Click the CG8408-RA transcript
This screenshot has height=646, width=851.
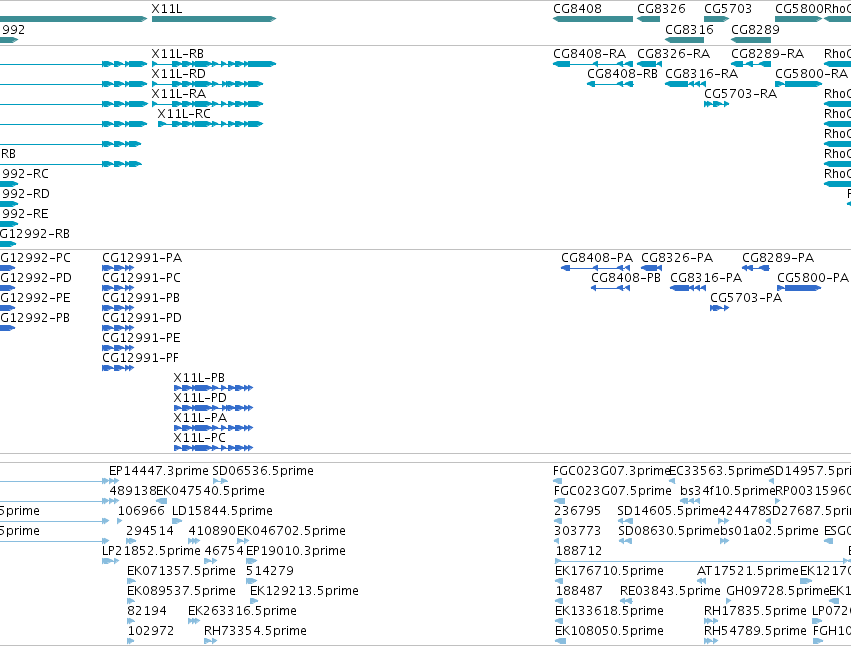tap(593, 64)
